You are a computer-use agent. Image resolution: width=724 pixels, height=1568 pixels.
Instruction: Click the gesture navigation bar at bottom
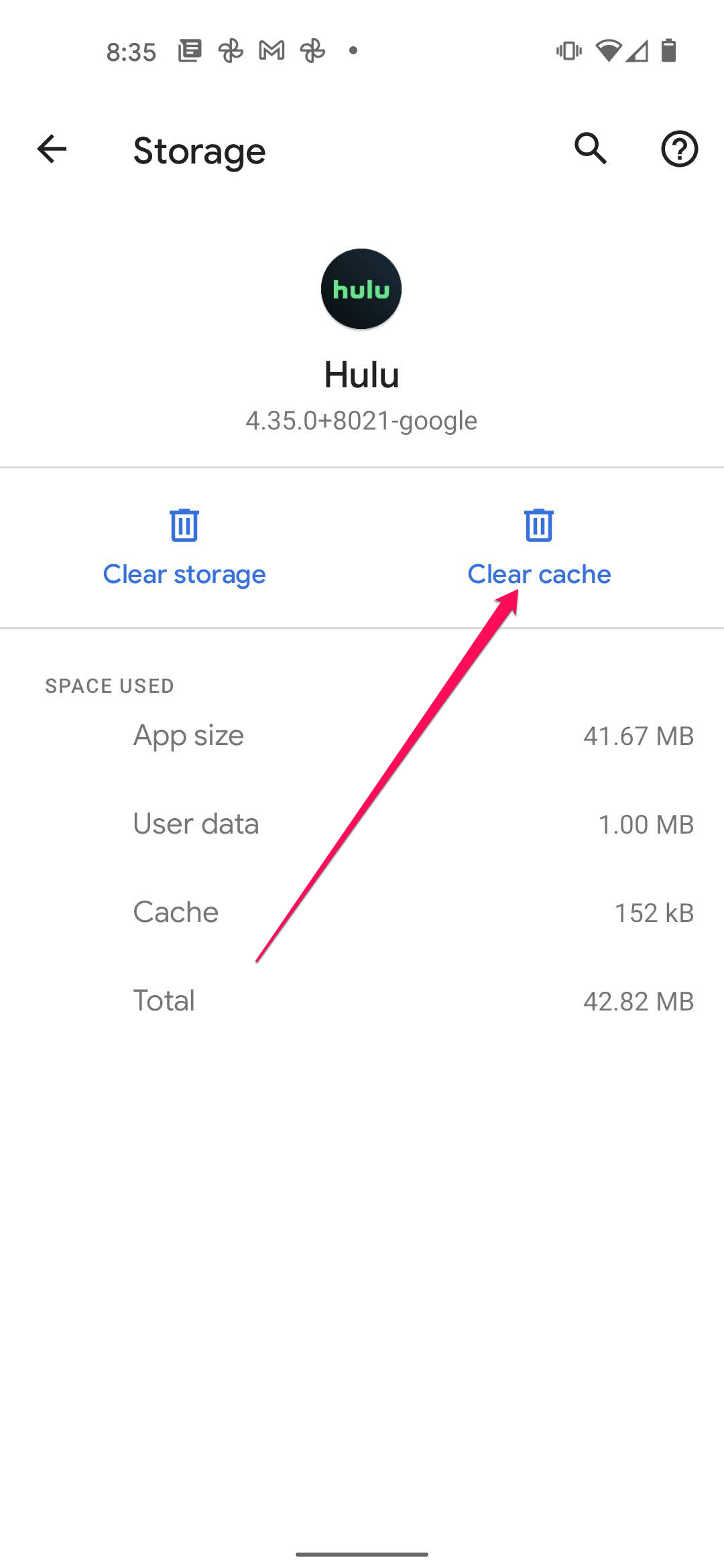pyautogui.click(x=362, y=1553)
